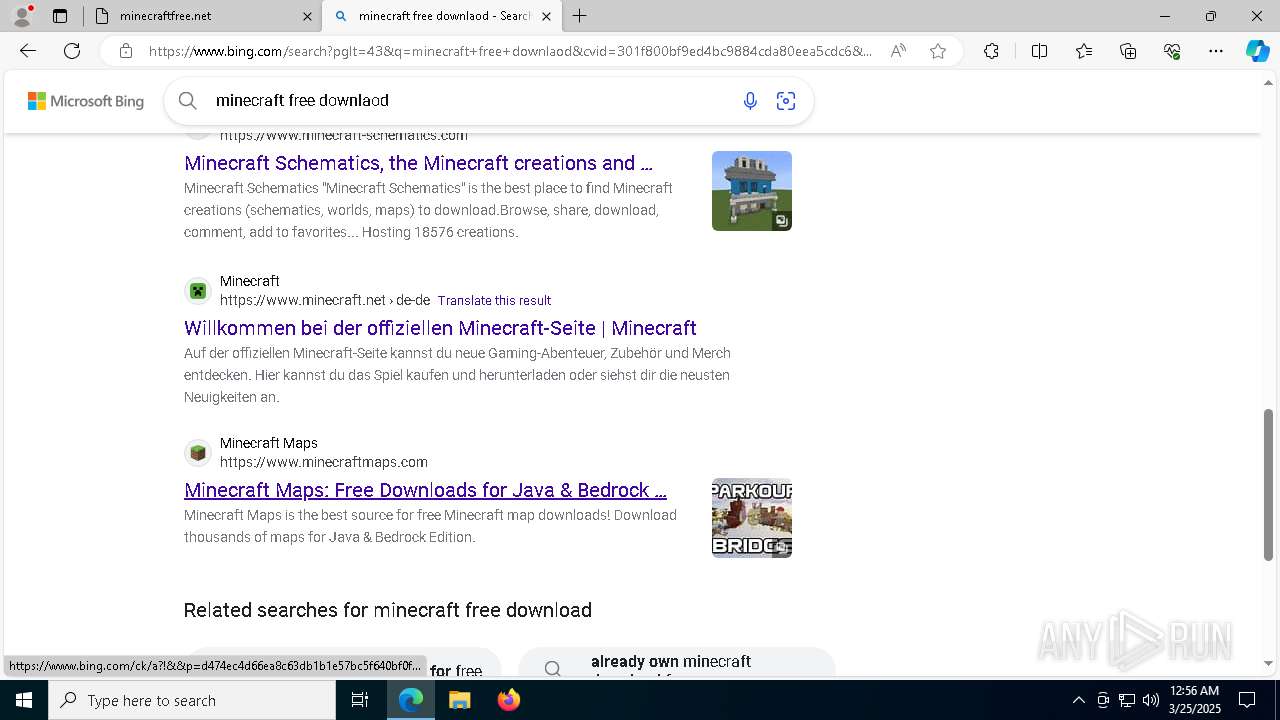Click the Microsoft Bing logo

coord(86,101)
